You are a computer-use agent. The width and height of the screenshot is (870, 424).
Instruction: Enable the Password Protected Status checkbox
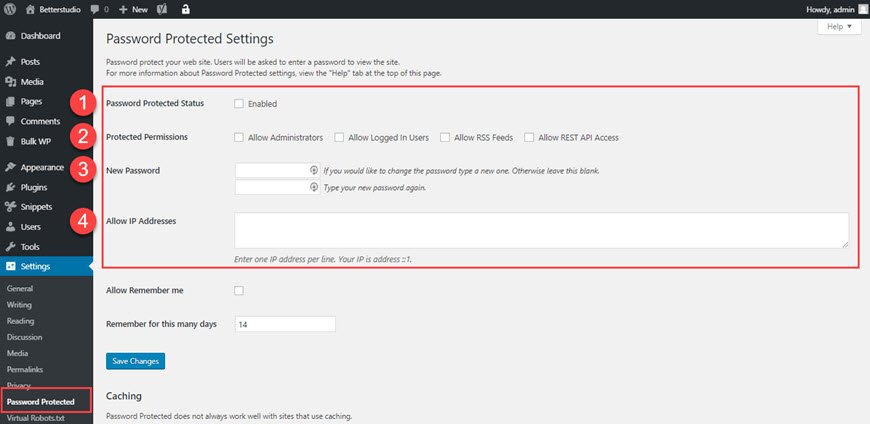coord(239,104)
